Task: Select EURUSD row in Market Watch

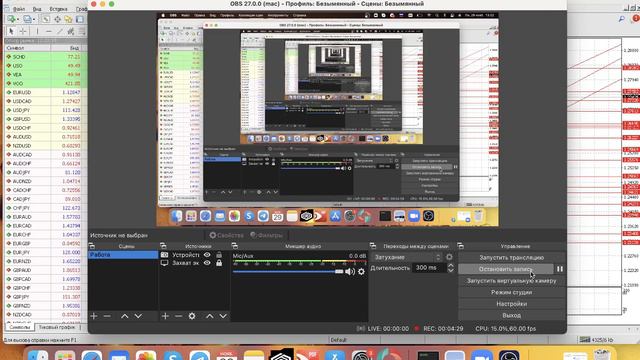Action: tap(45, 92)
